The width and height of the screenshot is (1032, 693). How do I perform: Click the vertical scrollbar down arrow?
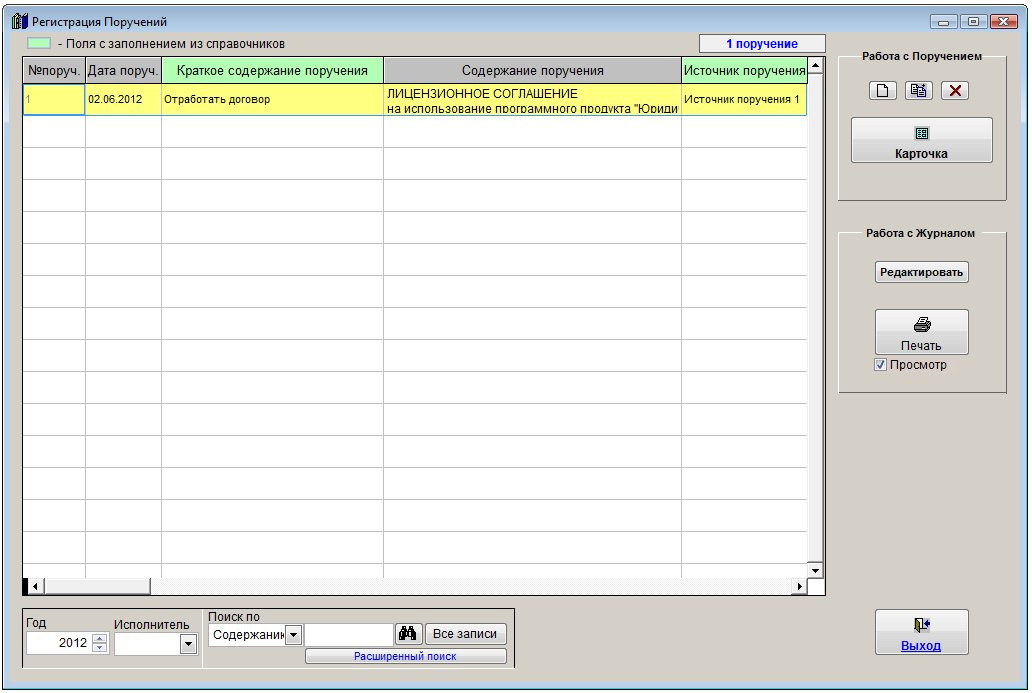point(815,571)
